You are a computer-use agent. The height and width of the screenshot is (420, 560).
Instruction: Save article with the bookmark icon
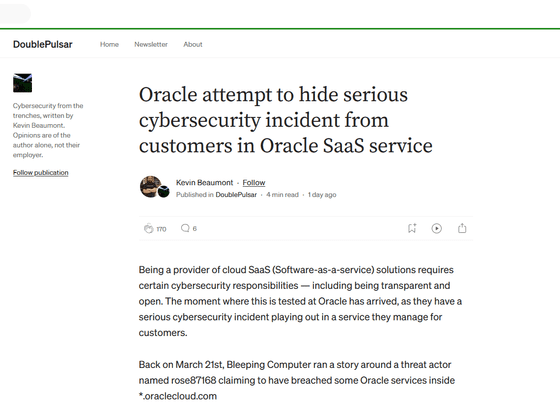pyautogui.click(x=412, y=228)
